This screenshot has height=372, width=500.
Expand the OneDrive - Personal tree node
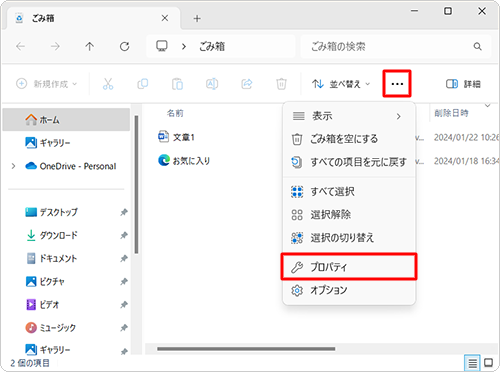pyautogui.click(x=13, y=166)
